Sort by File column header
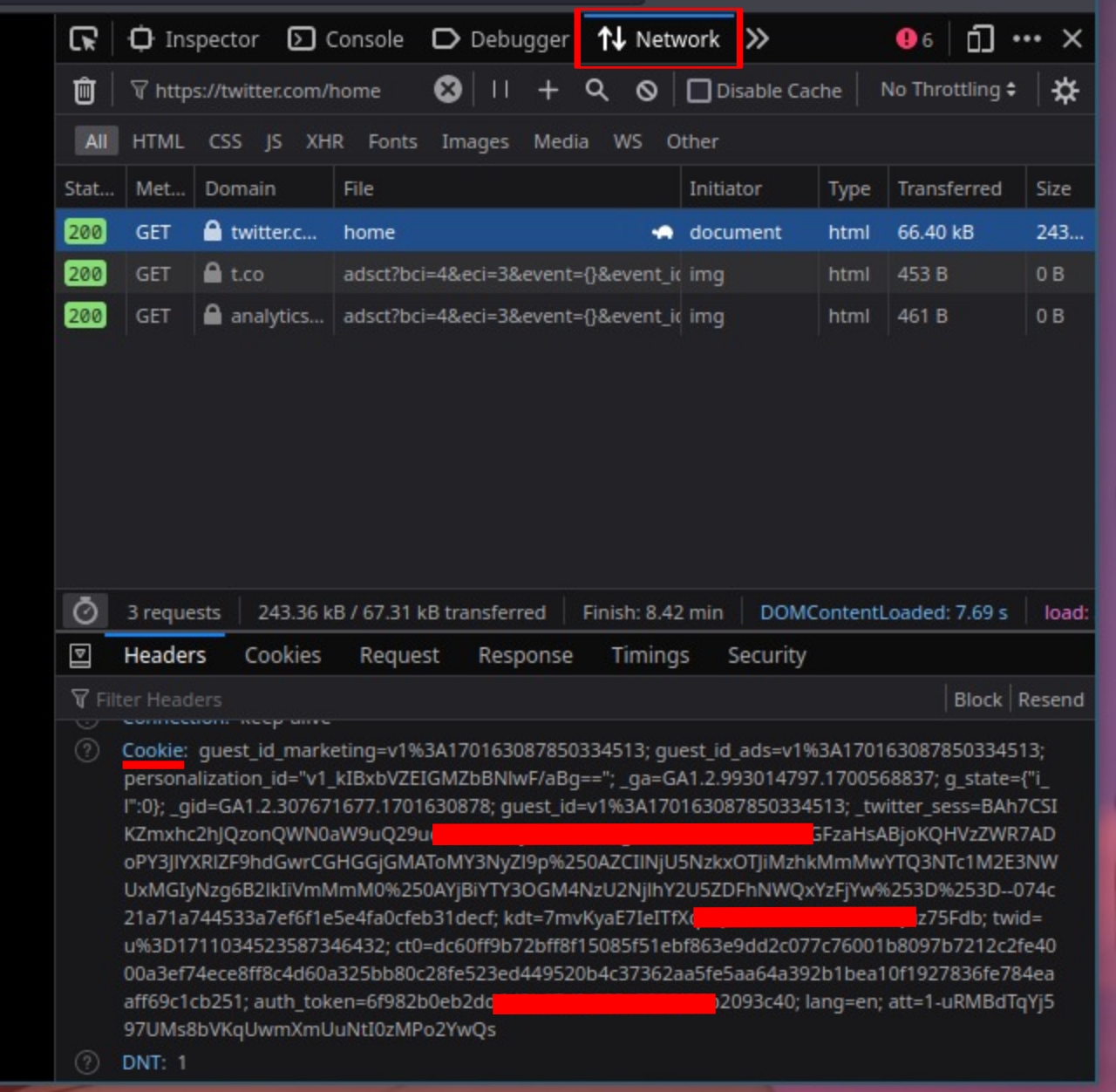Image resolution: width=1116 pixels, height=1092 pixels. click(507, 188)
